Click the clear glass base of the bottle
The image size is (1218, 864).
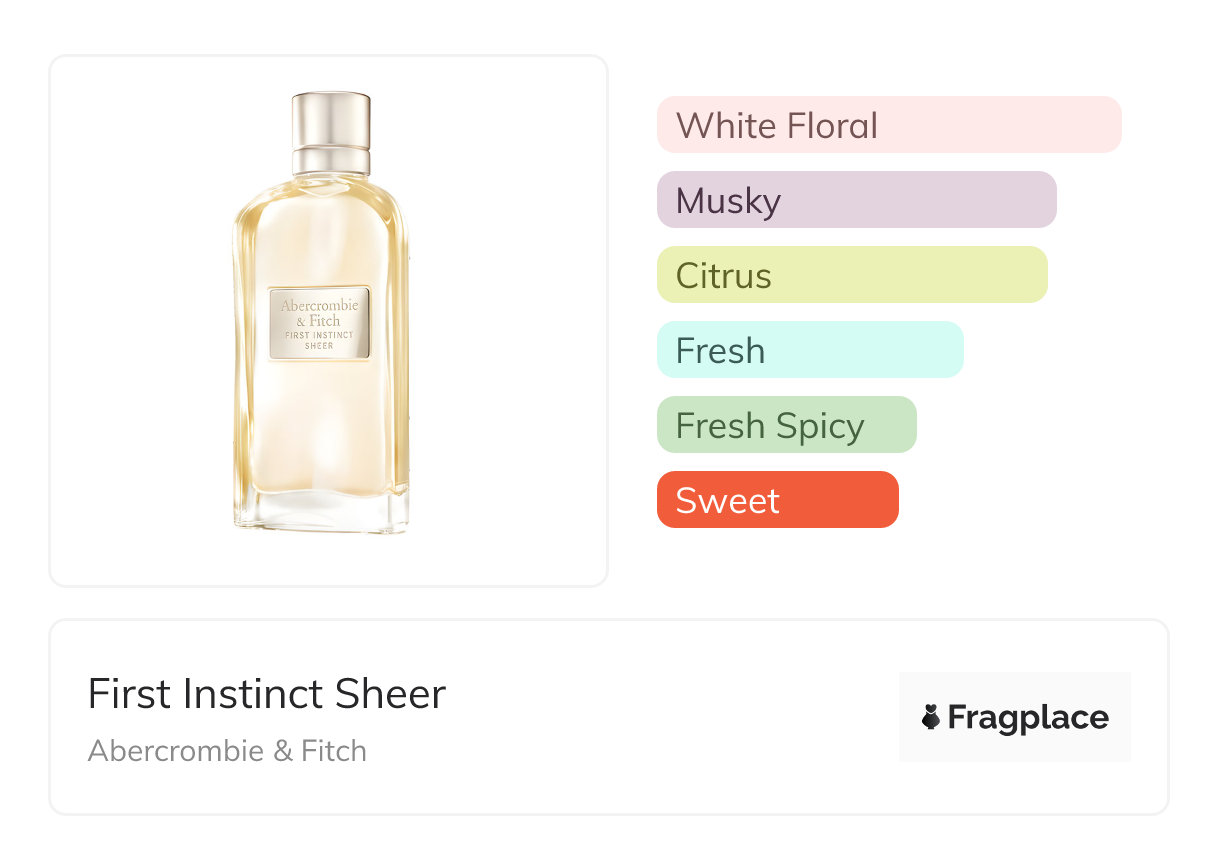321,510
